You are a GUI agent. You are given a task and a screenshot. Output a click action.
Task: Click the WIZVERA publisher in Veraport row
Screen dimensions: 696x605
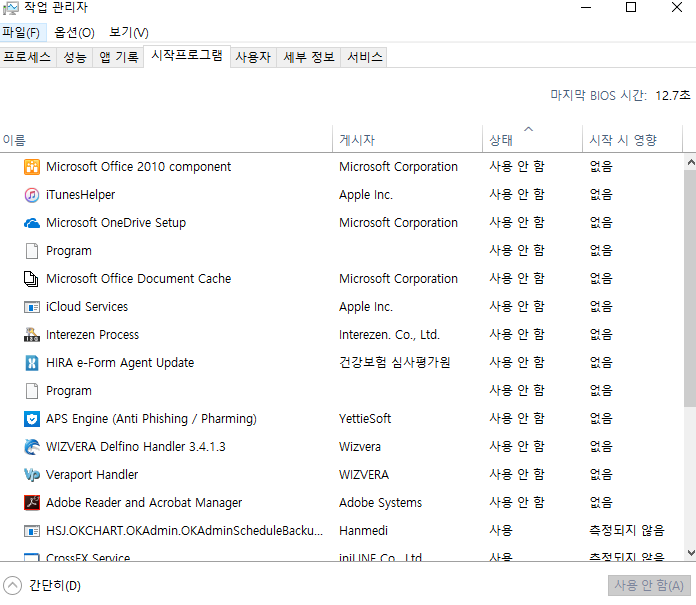point(364,475)
